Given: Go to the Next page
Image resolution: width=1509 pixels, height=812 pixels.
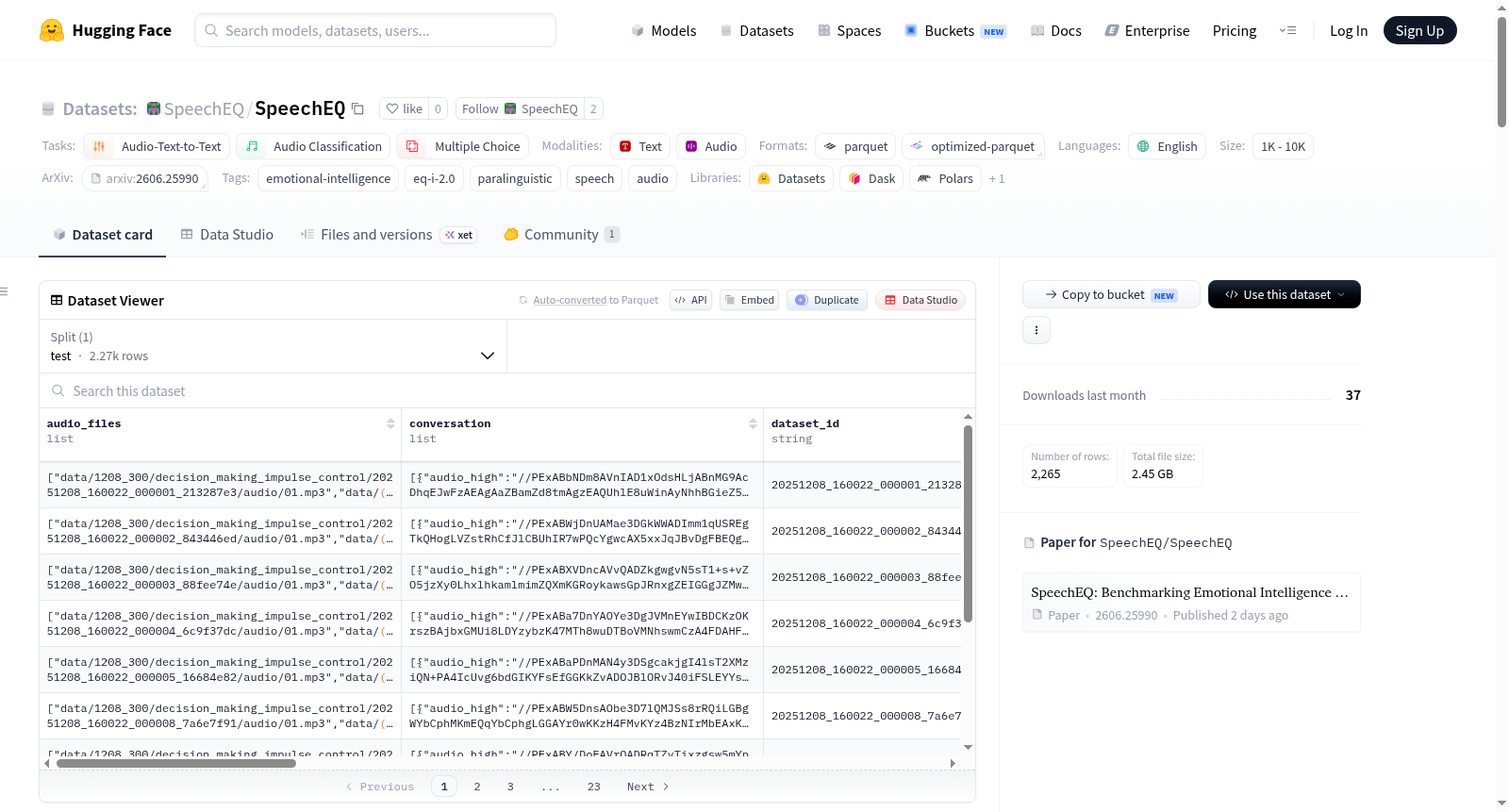Looking at the screenshot, I should click(648, 787).
